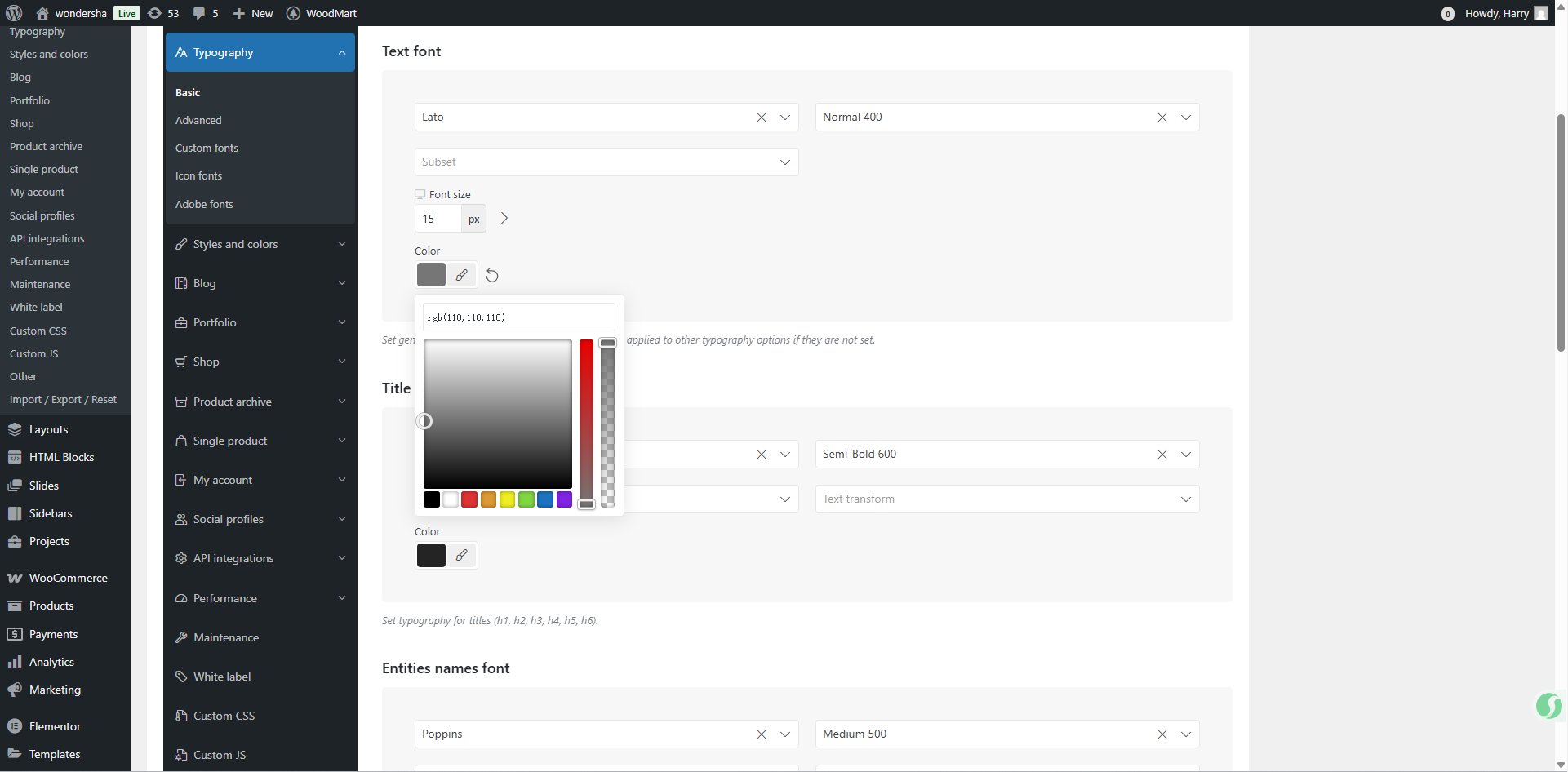Clear the Normal 400 font weight
This screenshot has width=1568, height=772.
click(x=1162, y=118)
